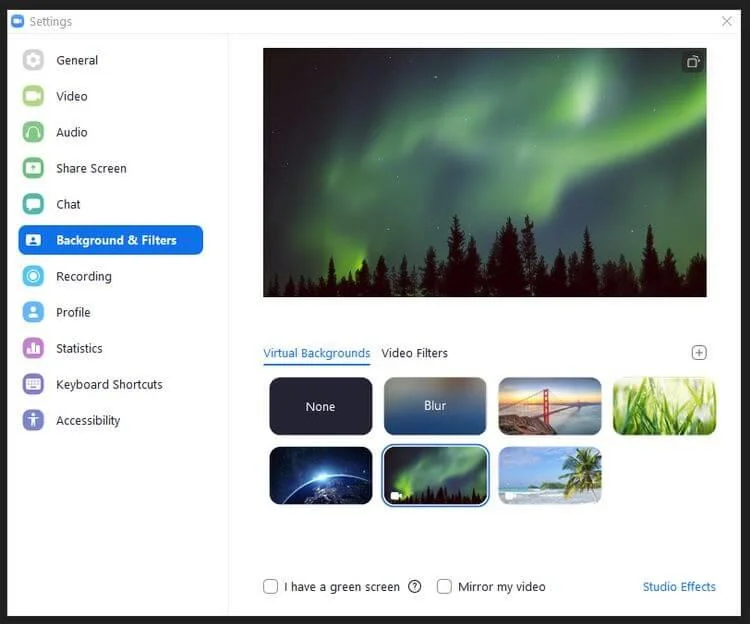
Task: Open the General settings icon
Action: click(33, 60)
